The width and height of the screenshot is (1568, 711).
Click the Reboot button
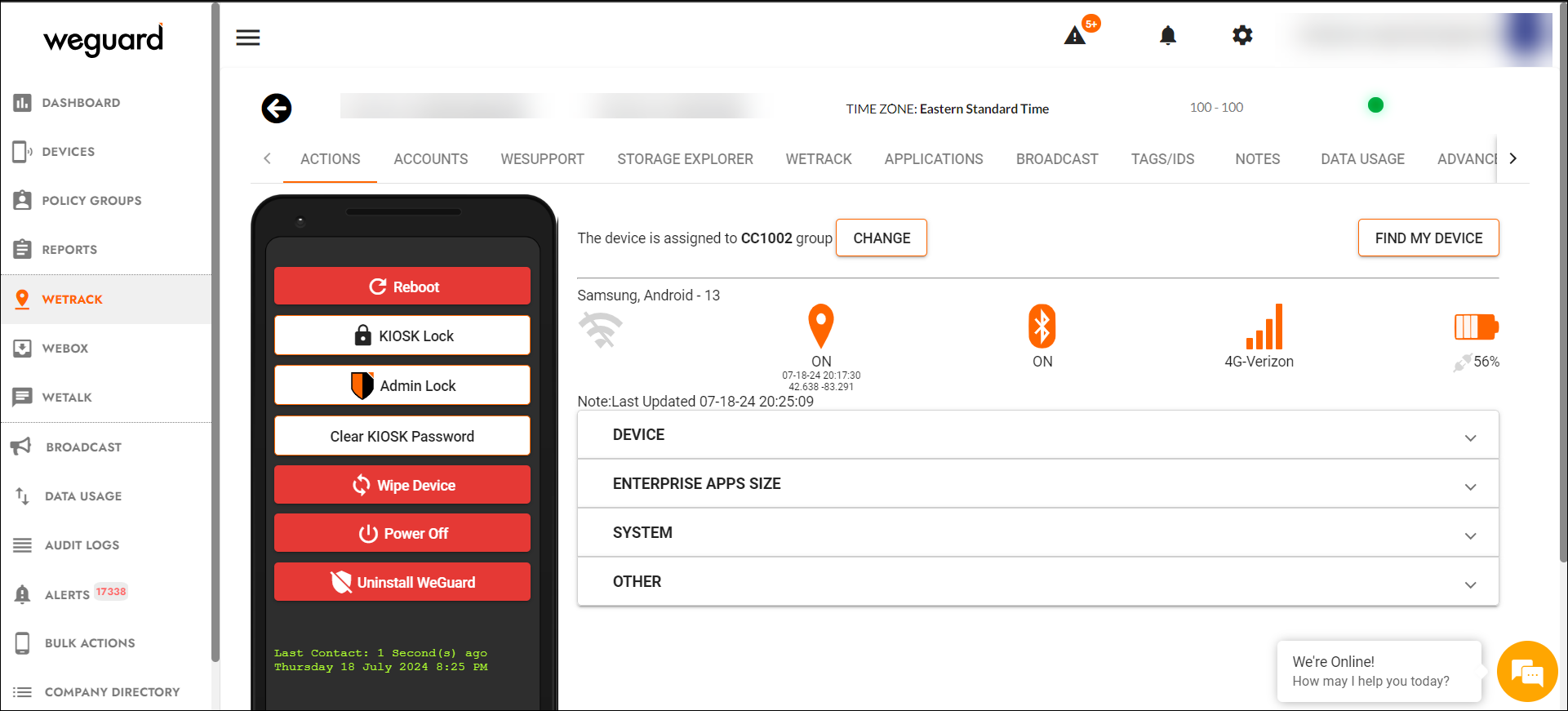click(x=402, y=287)
